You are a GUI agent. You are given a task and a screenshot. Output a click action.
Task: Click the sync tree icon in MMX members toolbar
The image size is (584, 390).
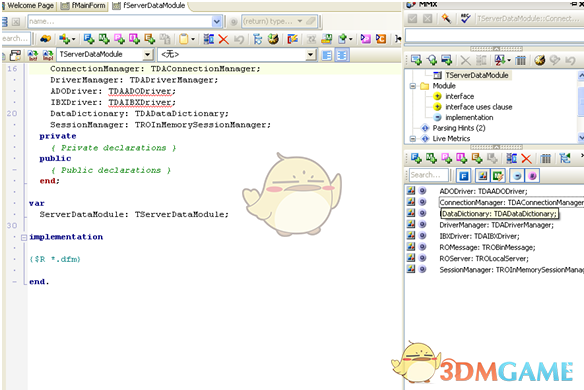point(565,158)
